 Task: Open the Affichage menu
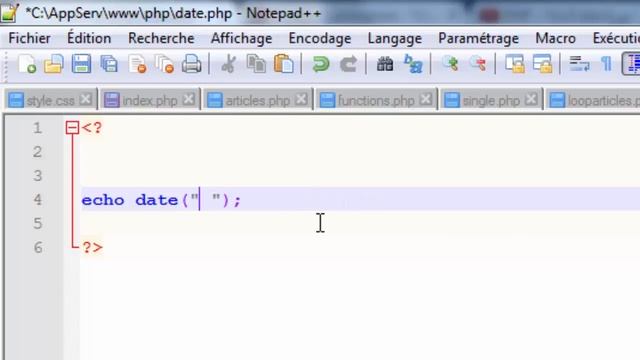tap(242, 39)
